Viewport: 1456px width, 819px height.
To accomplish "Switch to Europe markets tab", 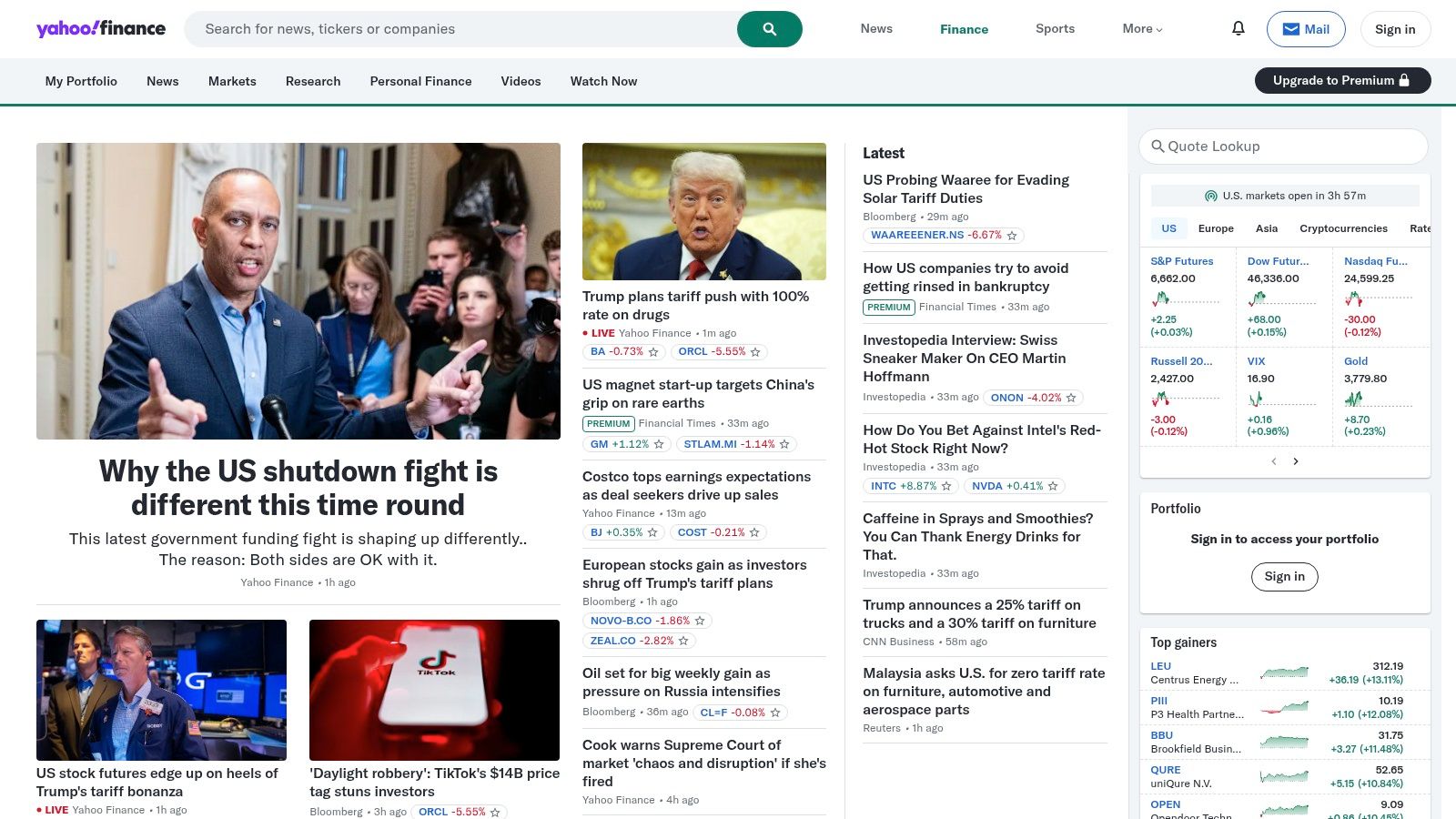I will 1216,228.
